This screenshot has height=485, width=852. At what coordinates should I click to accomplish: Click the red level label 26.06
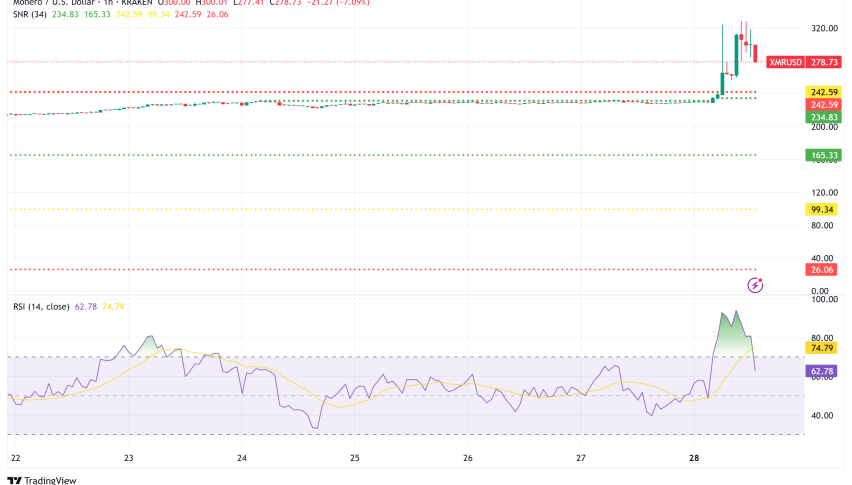(821, 270)
